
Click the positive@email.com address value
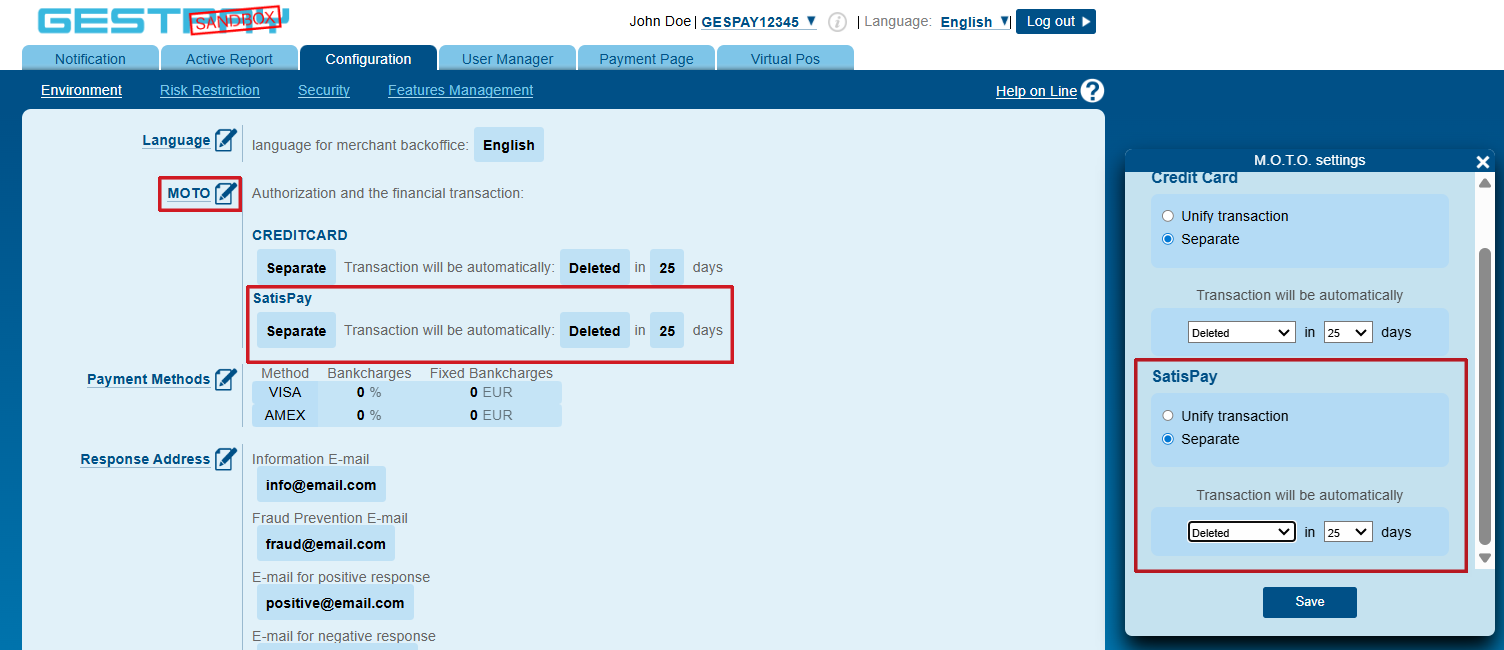point(335,603)
